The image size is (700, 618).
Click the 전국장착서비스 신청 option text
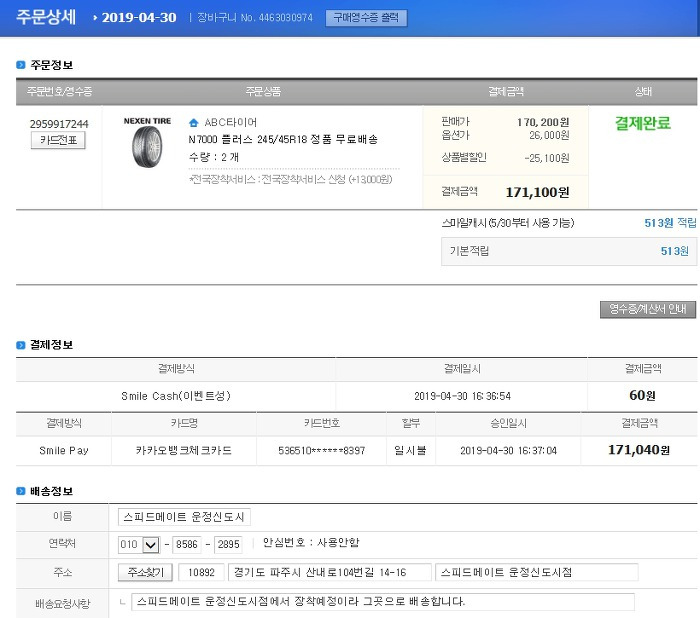[x=291, y=179]
